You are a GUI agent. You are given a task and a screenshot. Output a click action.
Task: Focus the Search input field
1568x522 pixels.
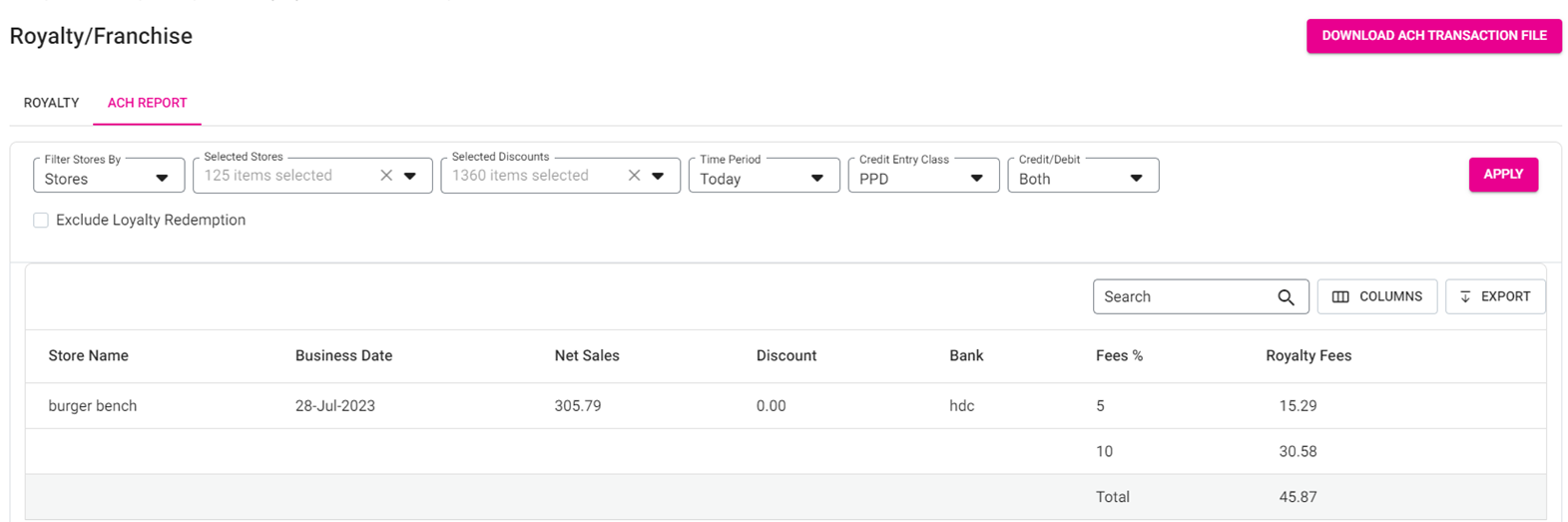click(x=1183, y=297)
